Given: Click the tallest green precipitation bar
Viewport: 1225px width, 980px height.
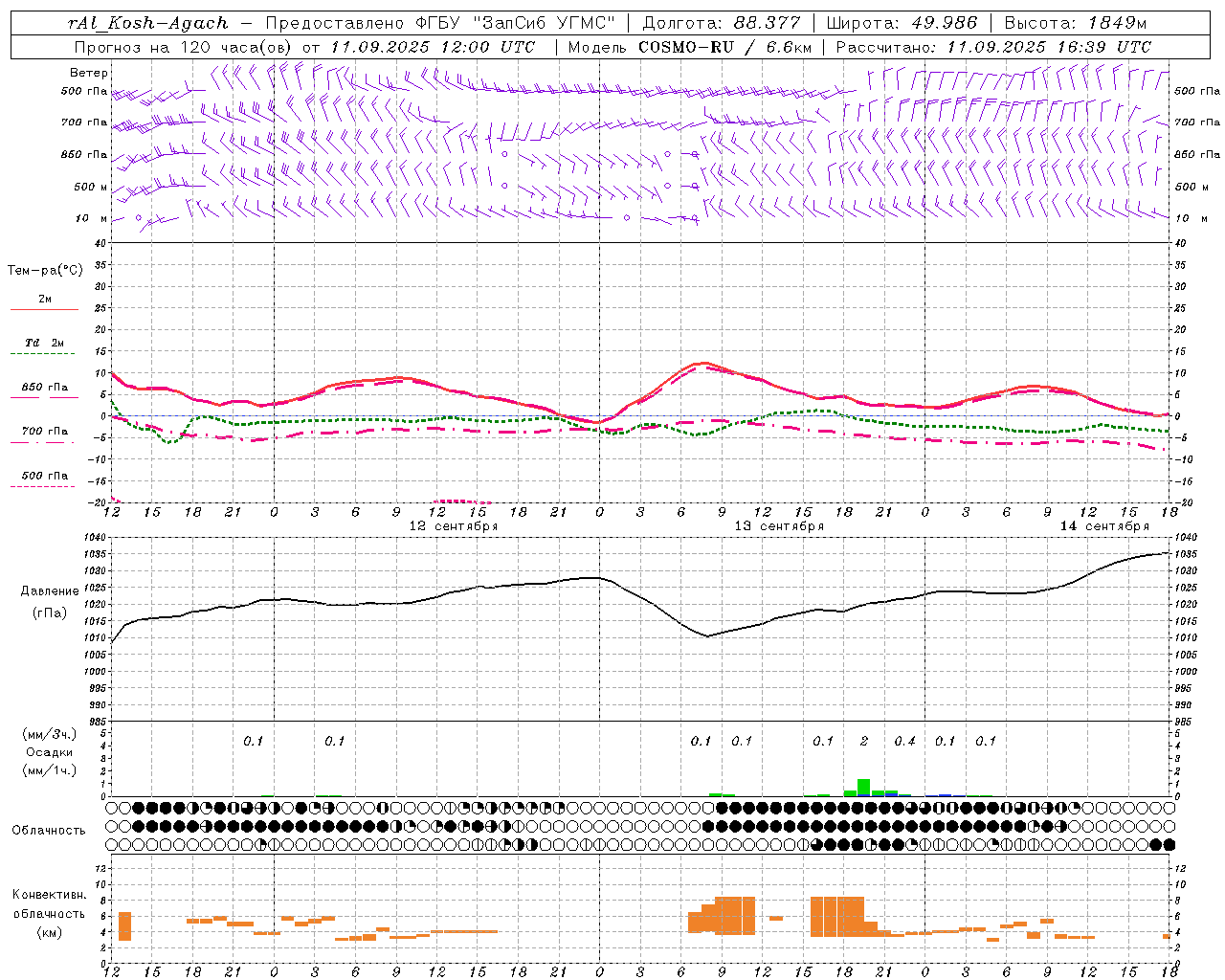Looking at the screenshot, I should [x=863, y=787].
